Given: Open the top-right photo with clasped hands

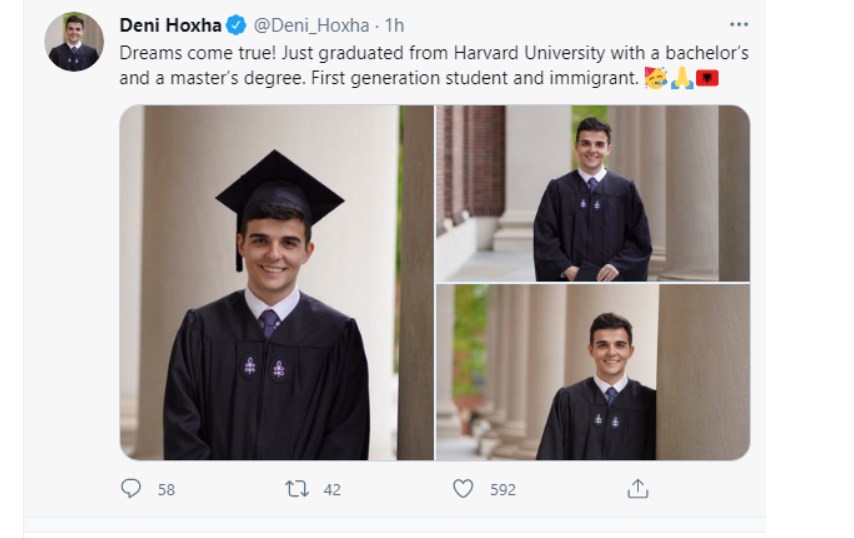Looking at the screenshot, I should coord(592,193).
